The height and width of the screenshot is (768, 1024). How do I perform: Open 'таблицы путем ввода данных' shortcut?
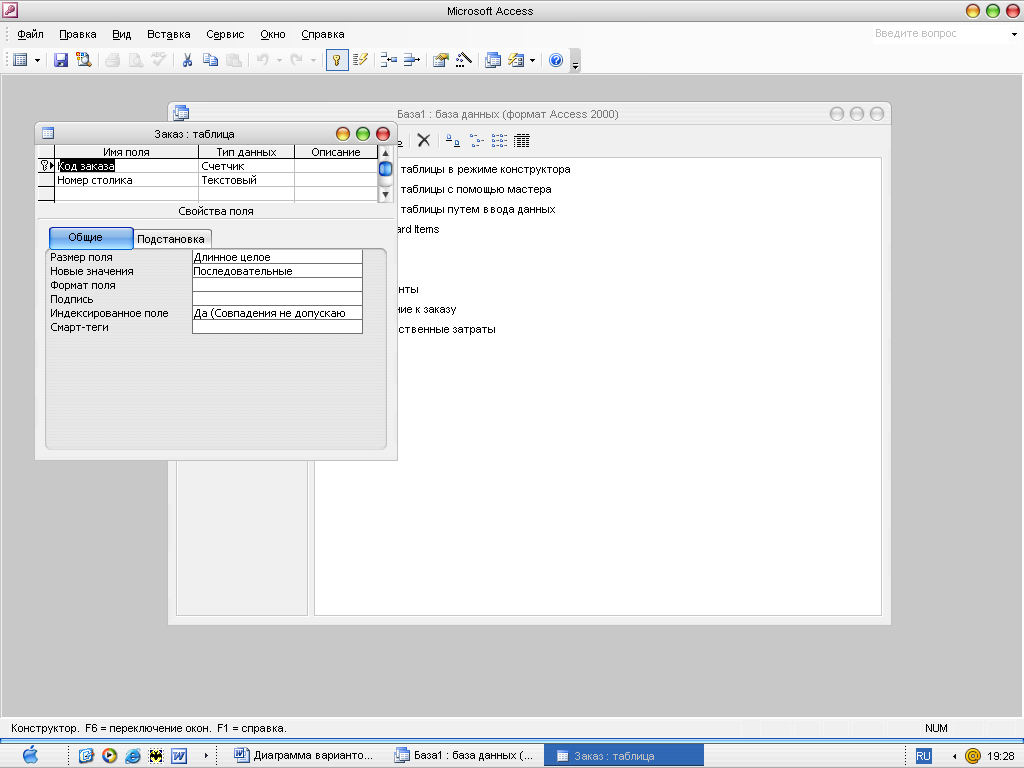pos(478,210)
